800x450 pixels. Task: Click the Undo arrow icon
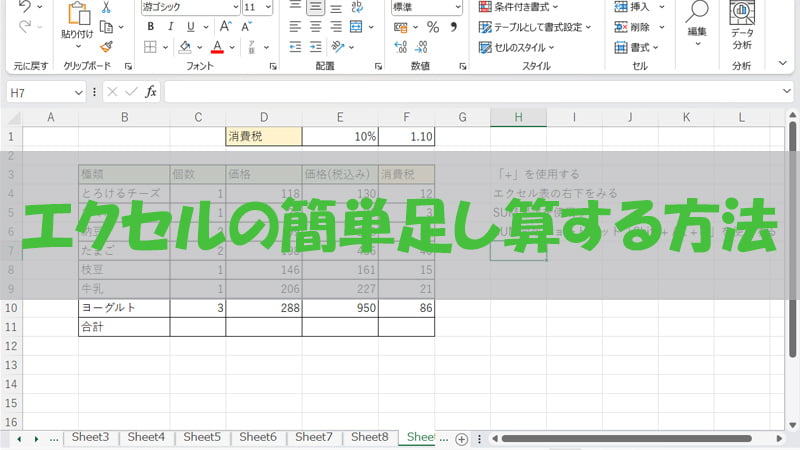coord(25,7)
